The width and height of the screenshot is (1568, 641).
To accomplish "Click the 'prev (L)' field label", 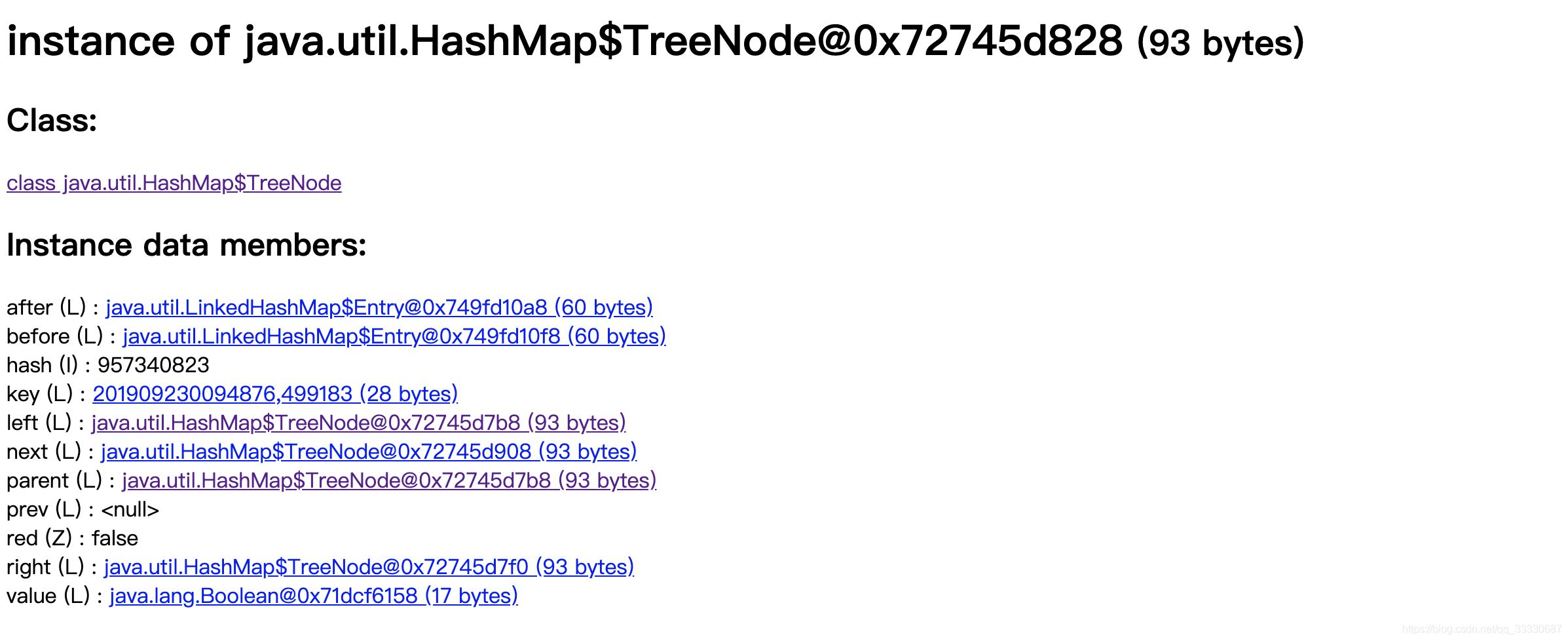I will (x=43, y=509).
